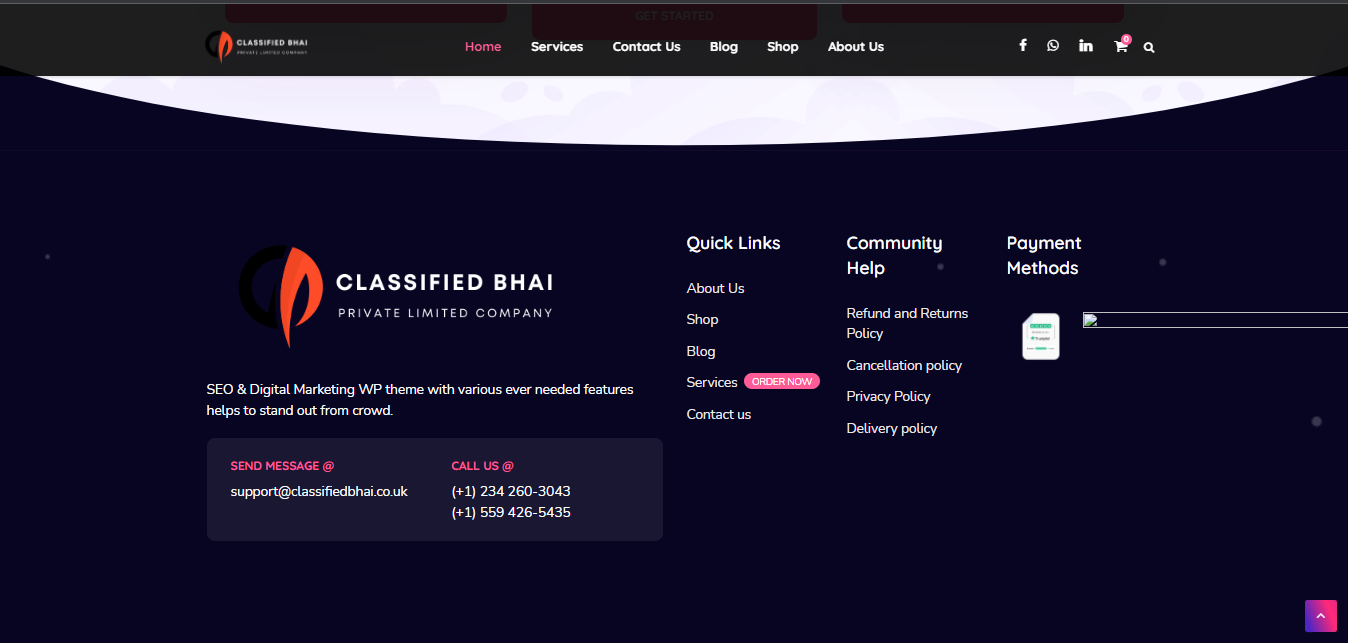The image size is (1348, 643).
Task: Open the Blog navigation item
Action: pyautogui.click(x=723, y=46)
